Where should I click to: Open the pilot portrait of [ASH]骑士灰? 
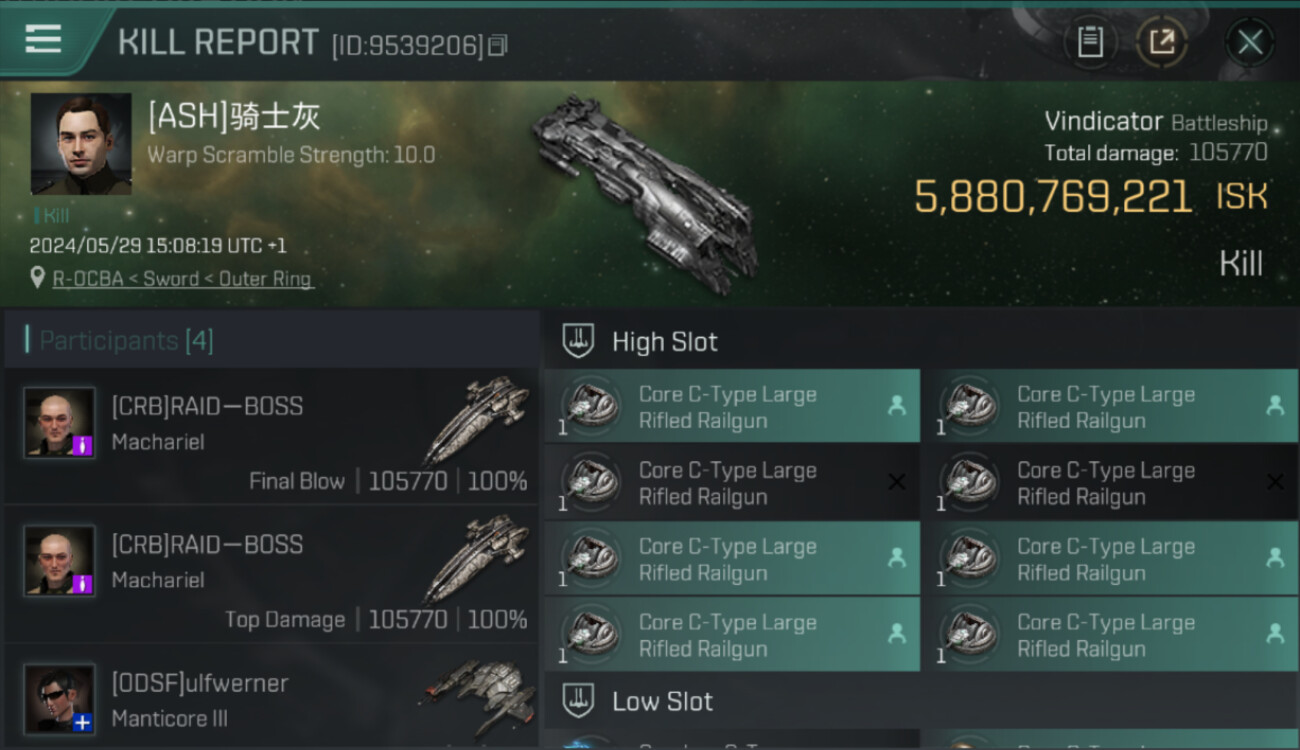[x=81, y=144]
